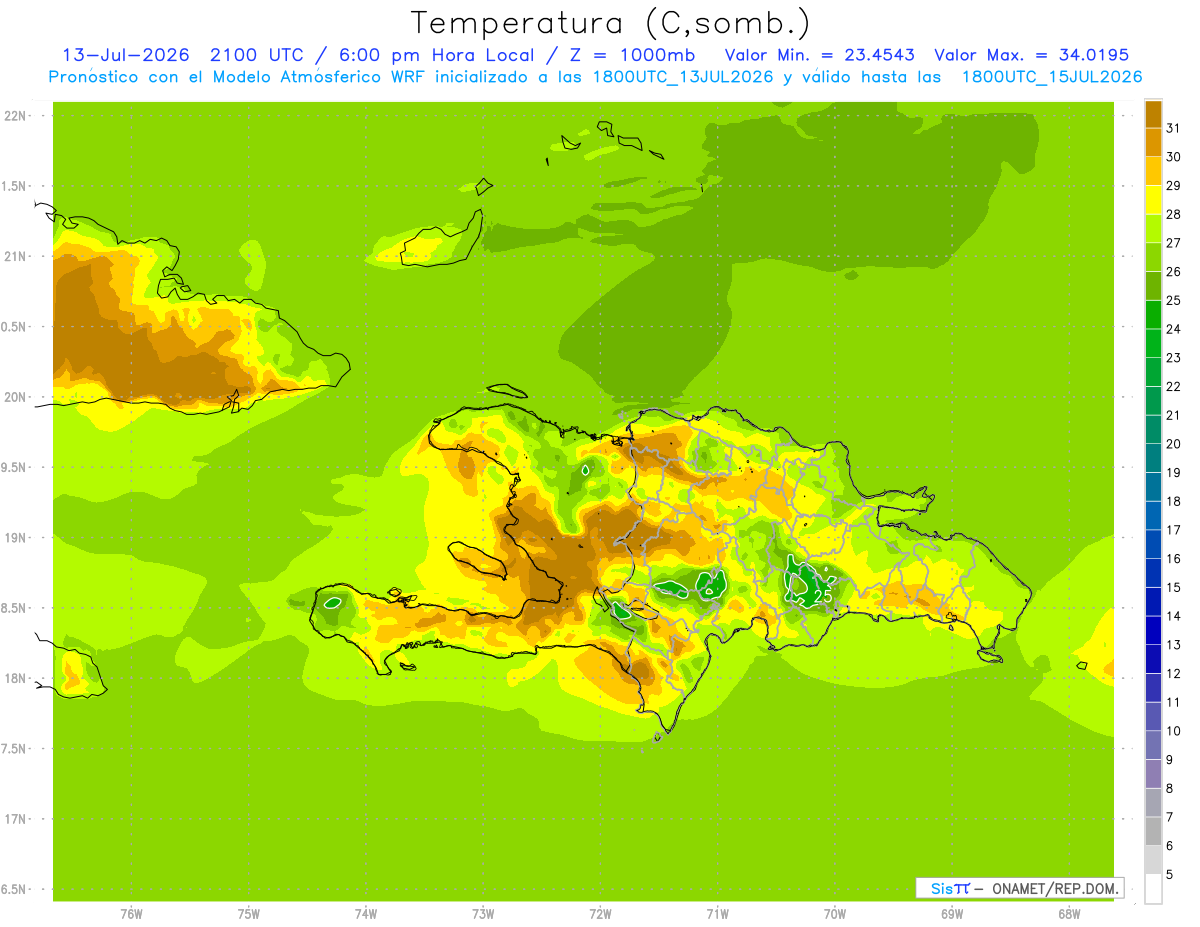This screenshot has height=927, width=1200.
Task: Click the 20N latitude axis label
Action: pyautogui.click(x=15, y=397)
